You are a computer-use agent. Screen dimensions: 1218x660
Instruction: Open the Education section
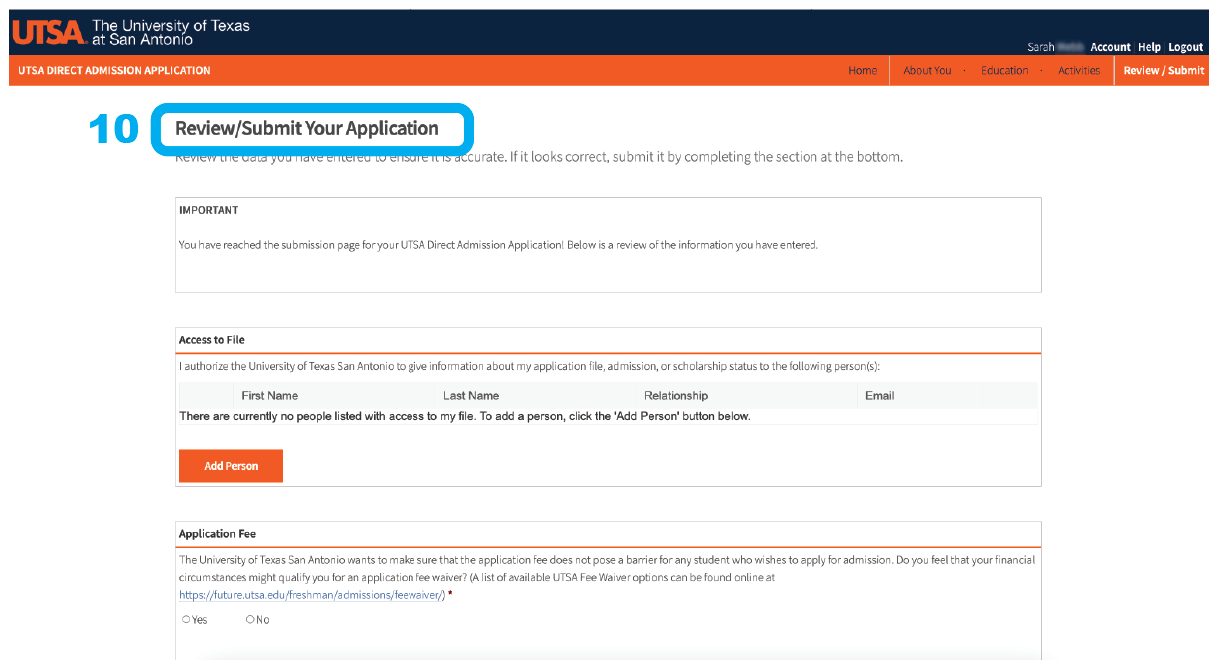[x=1004, y=70]
